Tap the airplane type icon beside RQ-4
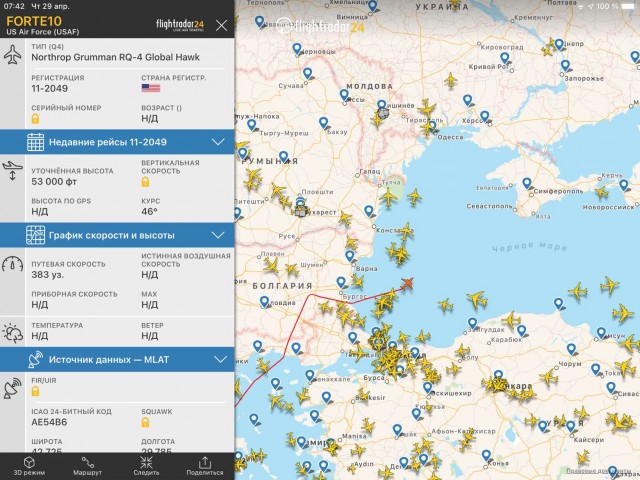The image size is (640, 480). [13, 55]
